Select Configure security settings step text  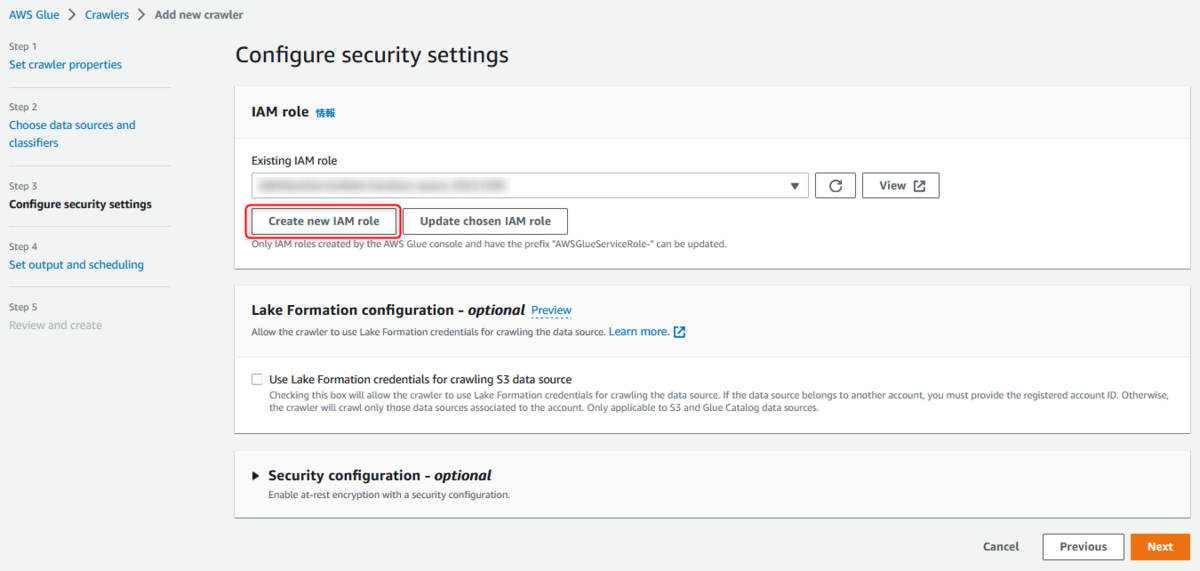coord(80,205)
